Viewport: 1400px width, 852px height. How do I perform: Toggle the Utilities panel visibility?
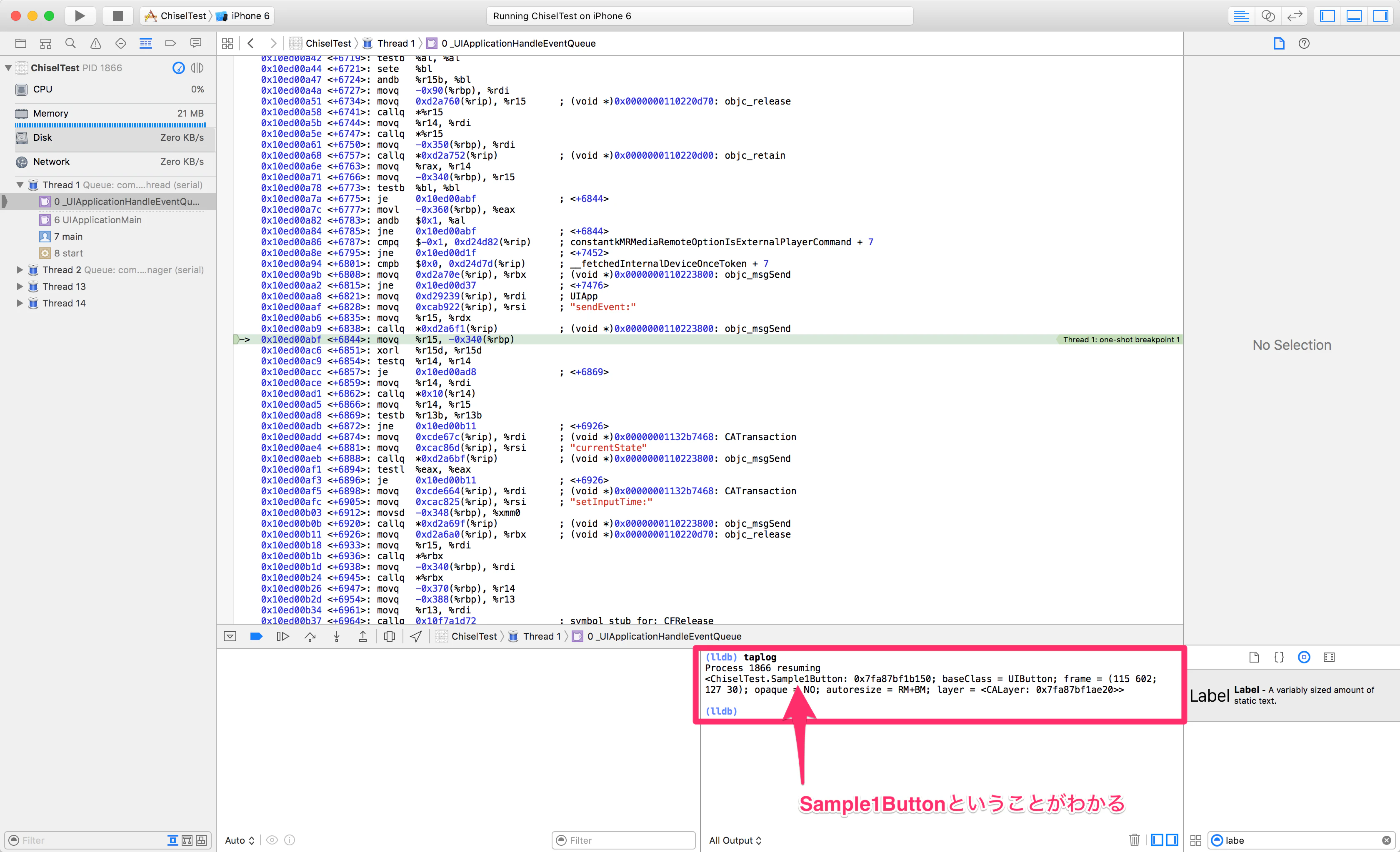(x=1381, y=16)
